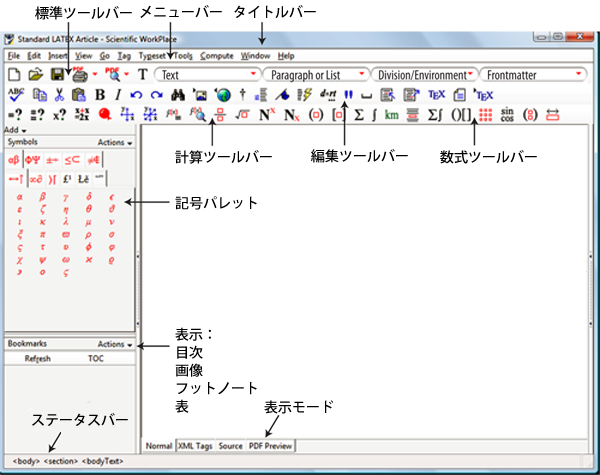Open the Insert menu
The width and height of the screenshot is (600, 475).
58,56
